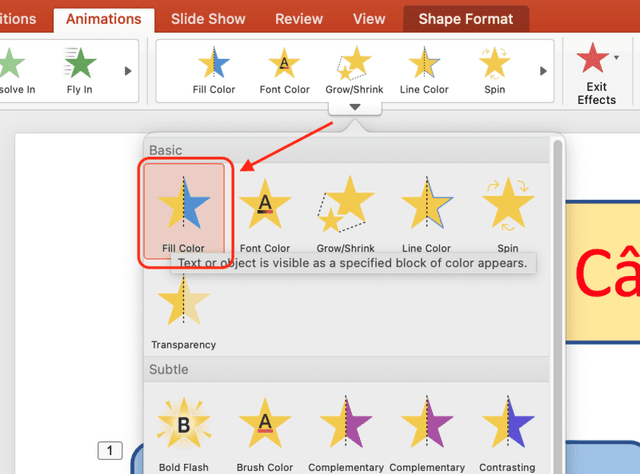Choose Line Color effect in ribbon gallery
Image resolution: width=640 pixels, height=474 pixels.
pyautogui.click(x=424, y=71)
